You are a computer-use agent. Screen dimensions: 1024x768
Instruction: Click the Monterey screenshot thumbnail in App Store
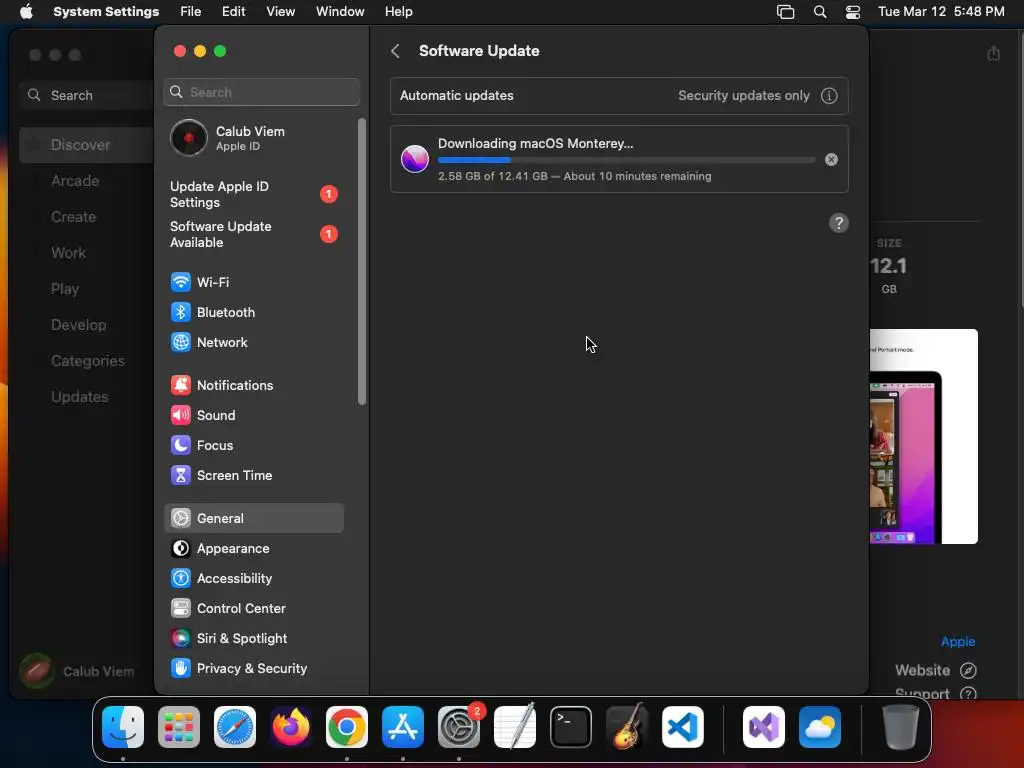tap(923, 436)
